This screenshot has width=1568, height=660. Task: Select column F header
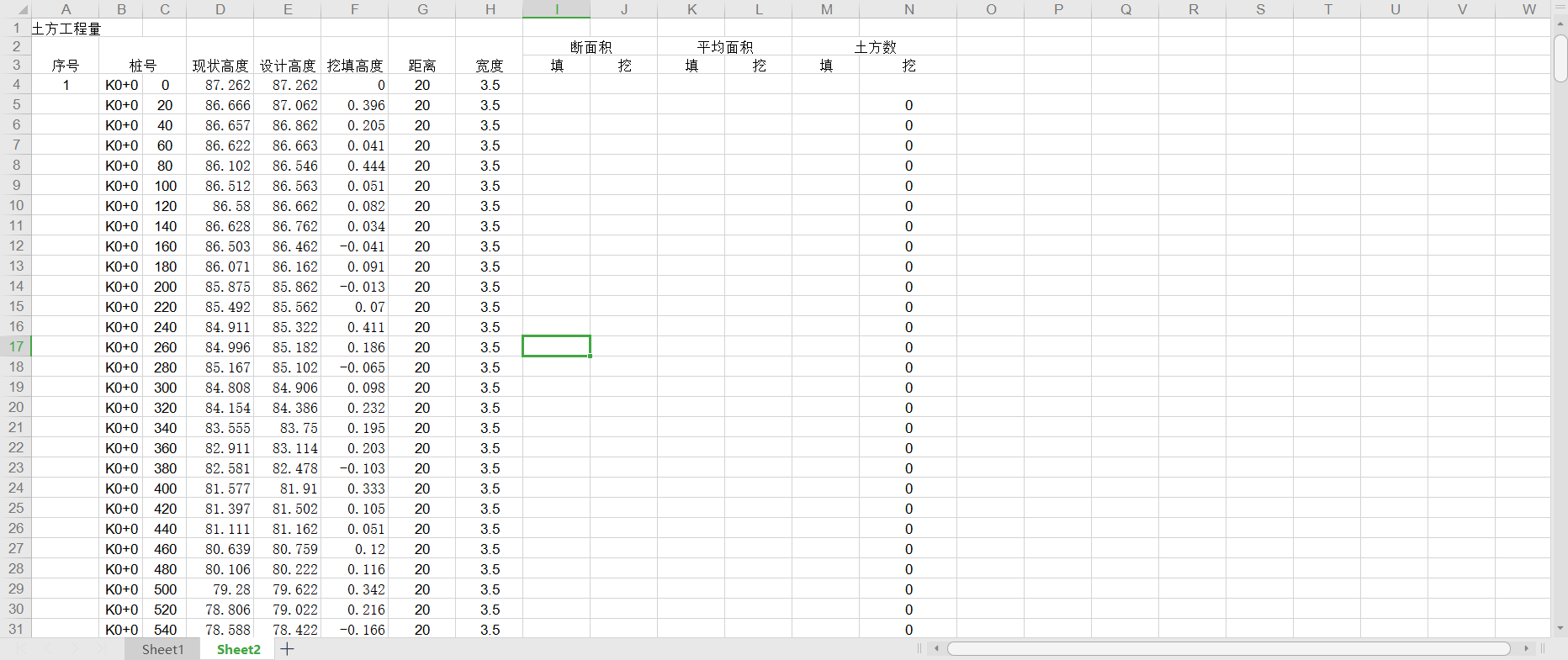pos(355,9)
